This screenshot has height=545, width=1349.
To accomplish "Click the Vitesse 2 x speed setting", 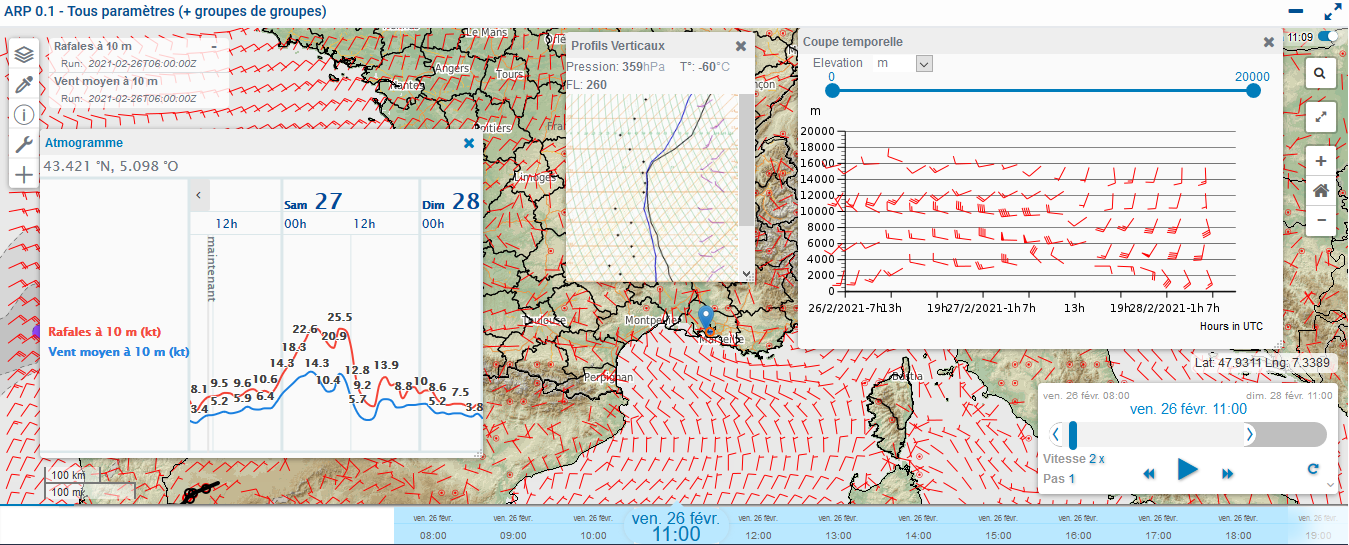I will click(1097, 458).
